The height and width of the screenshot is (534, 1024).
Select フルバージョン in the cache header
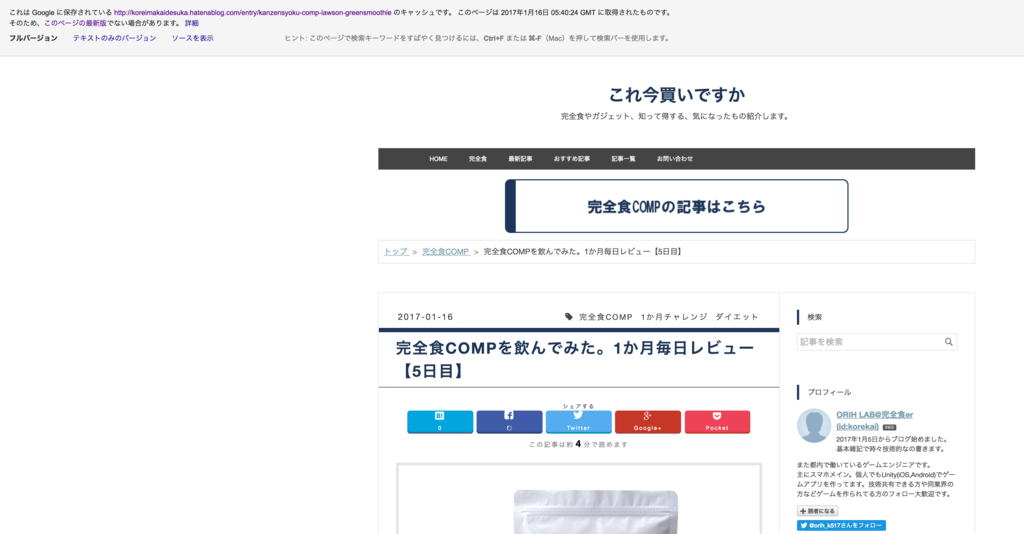click(33, 38)
